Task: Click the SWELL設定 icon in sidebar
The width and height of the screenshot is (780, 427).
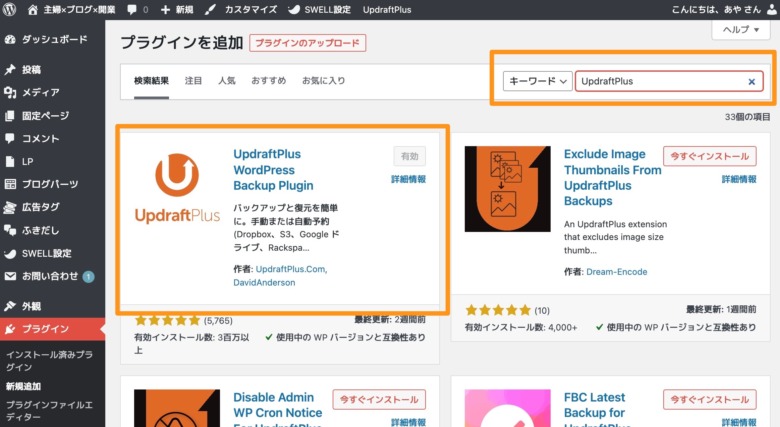Action: 10,253
